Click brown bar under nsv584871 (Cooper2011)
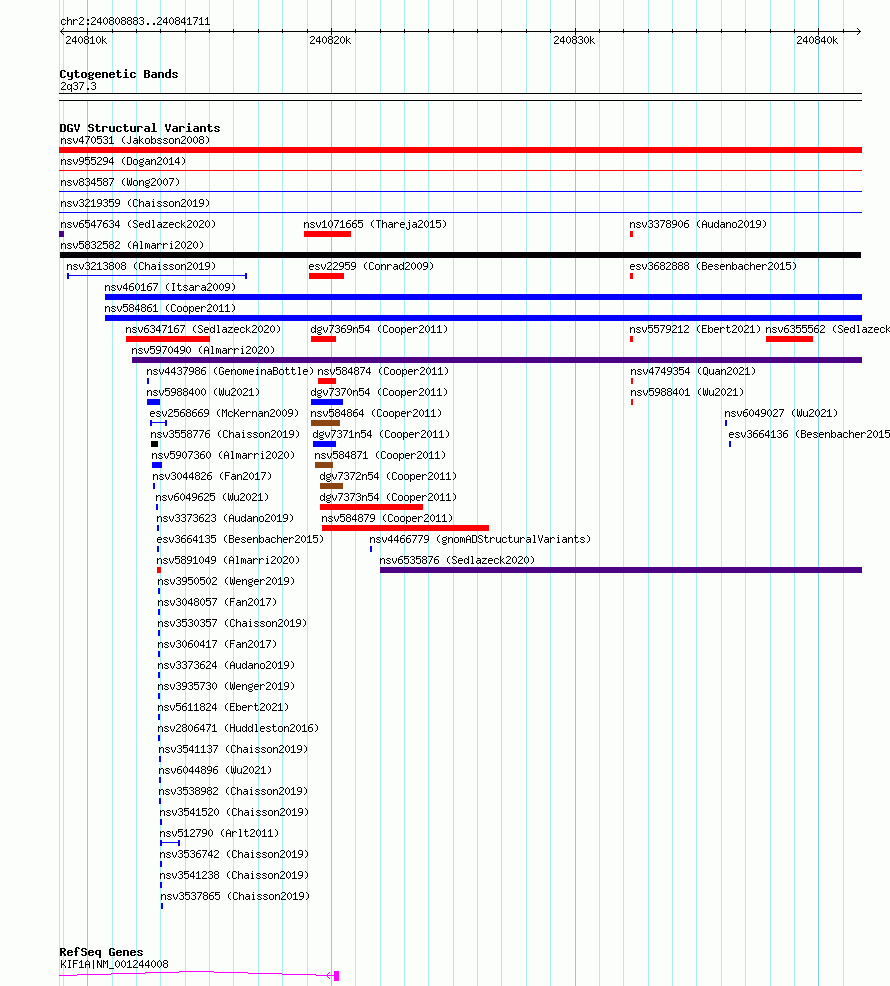 coord(324,465)
